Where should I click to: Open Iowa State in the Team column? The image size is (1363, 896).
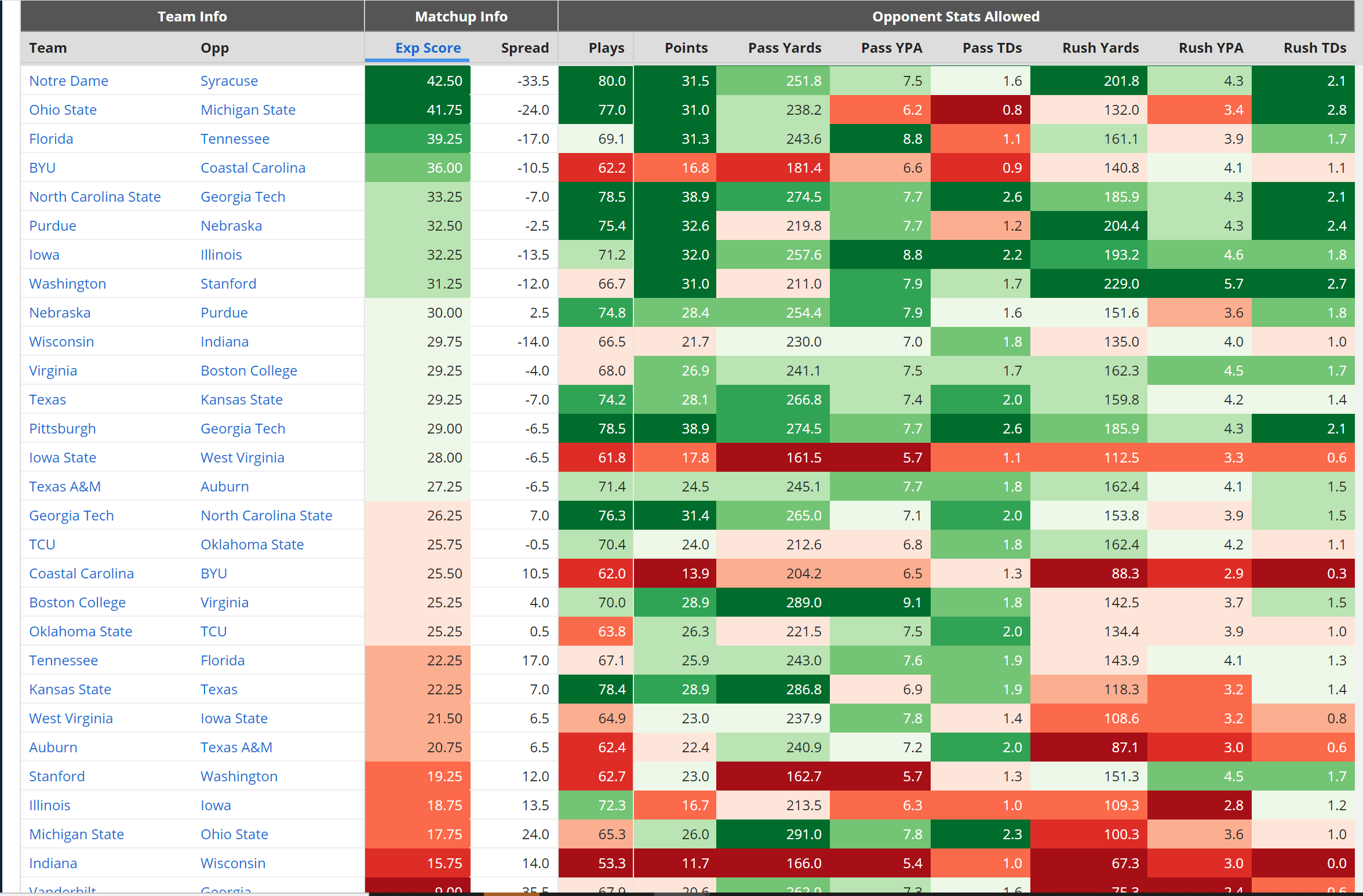click(x=63, y=457)
